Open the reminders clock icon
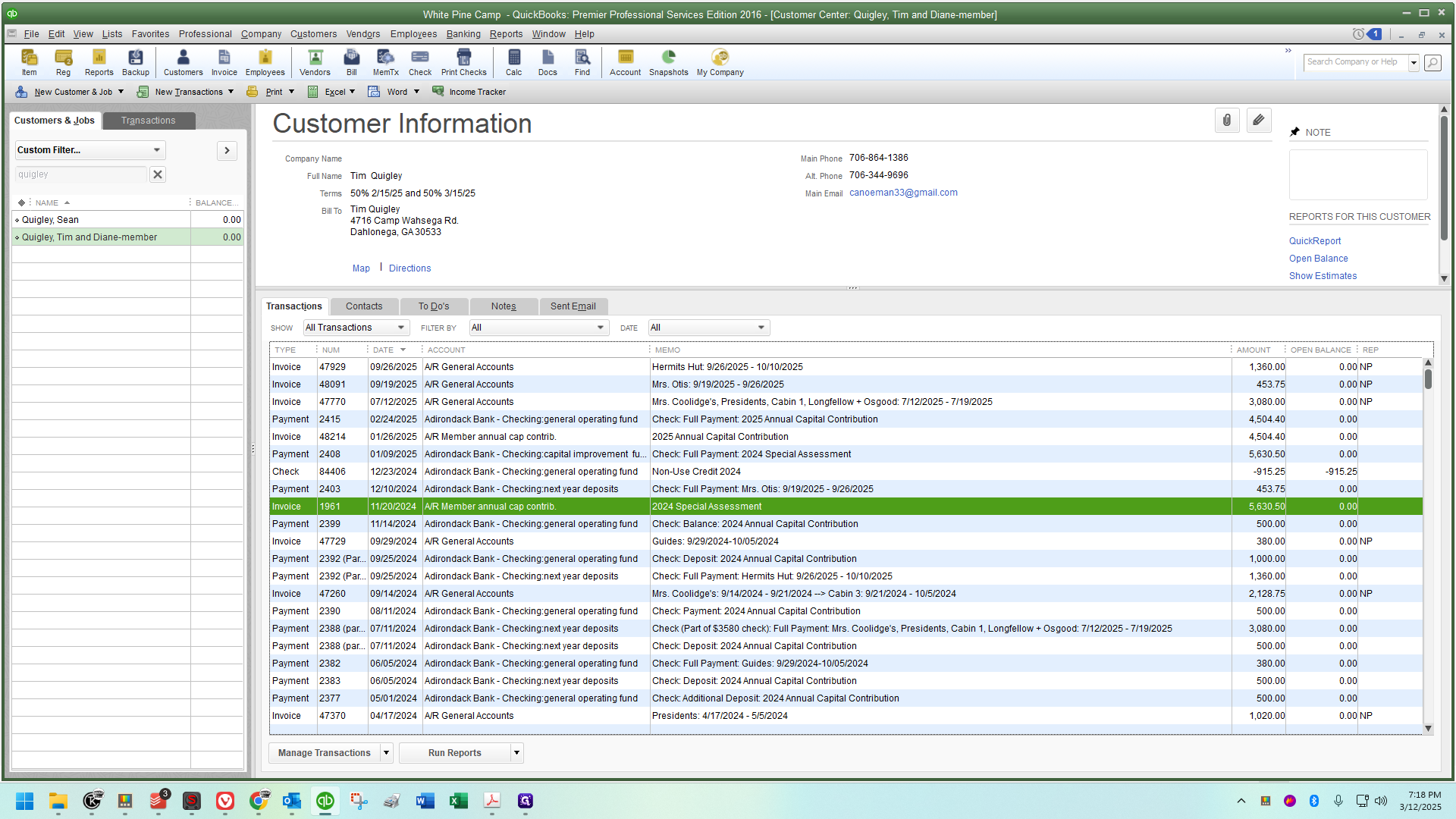Viewport: 1456px width, 819px height. point(1358,34)
